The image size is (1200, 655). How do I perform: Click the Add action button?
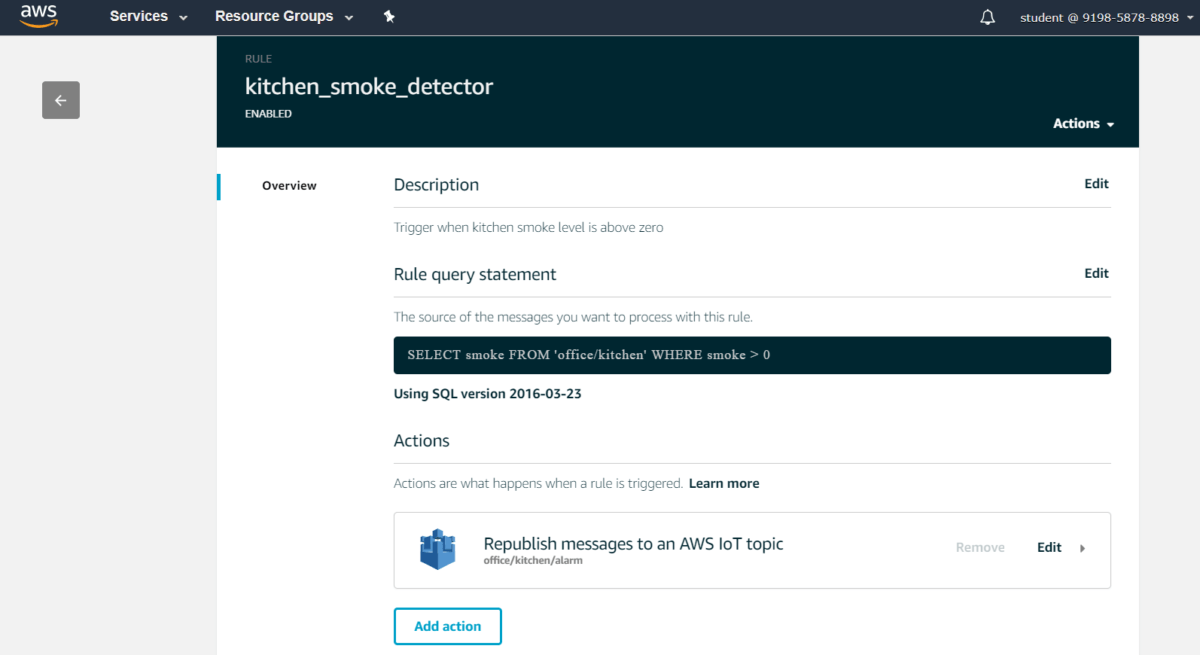[x=448, y=626]
